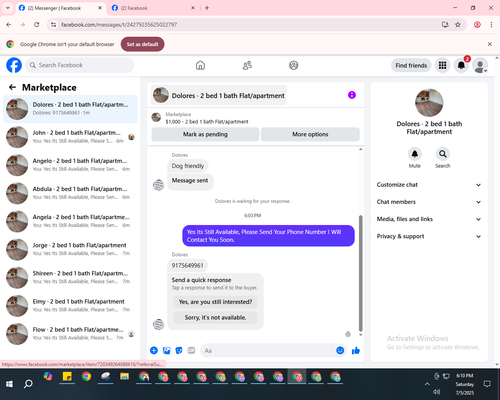Expand Customize chat section

pos(429,185)
